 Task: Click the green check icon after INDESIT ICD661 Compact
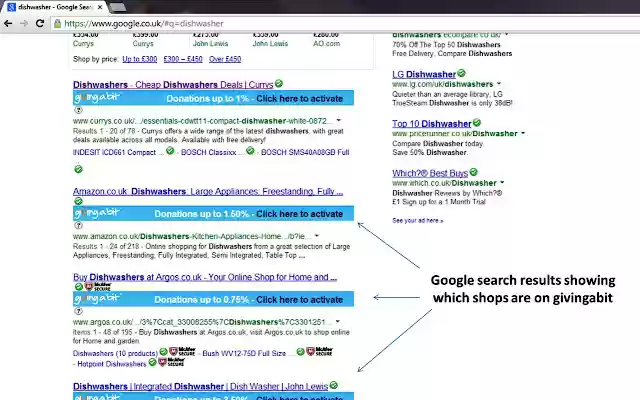coord(170,151)
